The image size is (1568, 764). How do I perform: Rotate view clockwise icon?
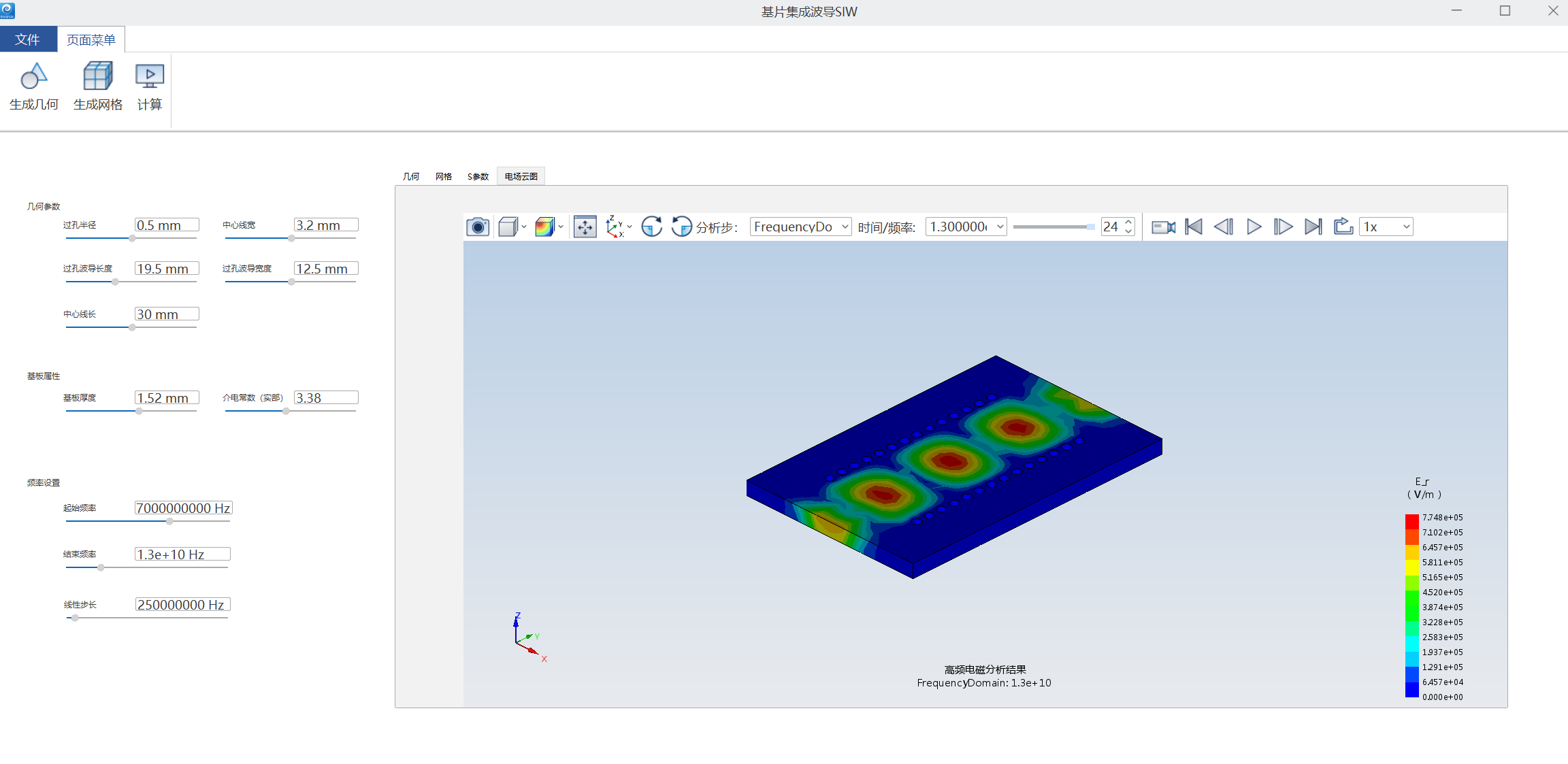pos(652,227)
